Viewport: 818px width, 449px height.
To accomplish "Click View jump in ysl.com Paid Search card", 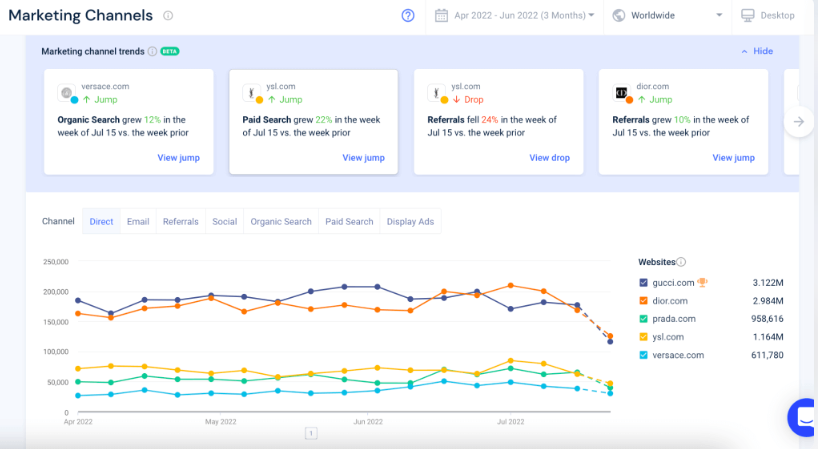I will [x=363, y=157].
